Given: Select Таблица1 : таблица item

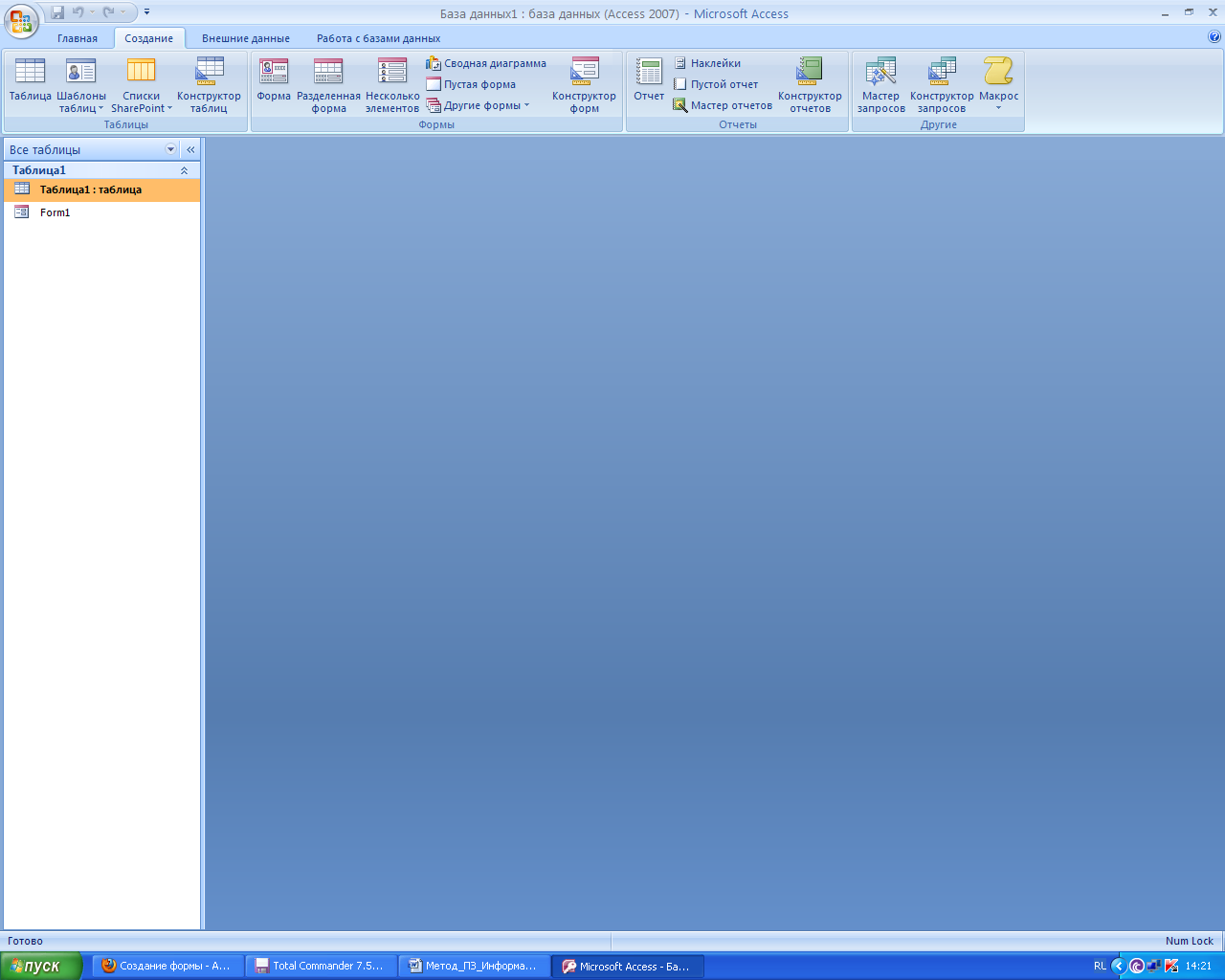Looking at the screenshot, I should (102, 189).
